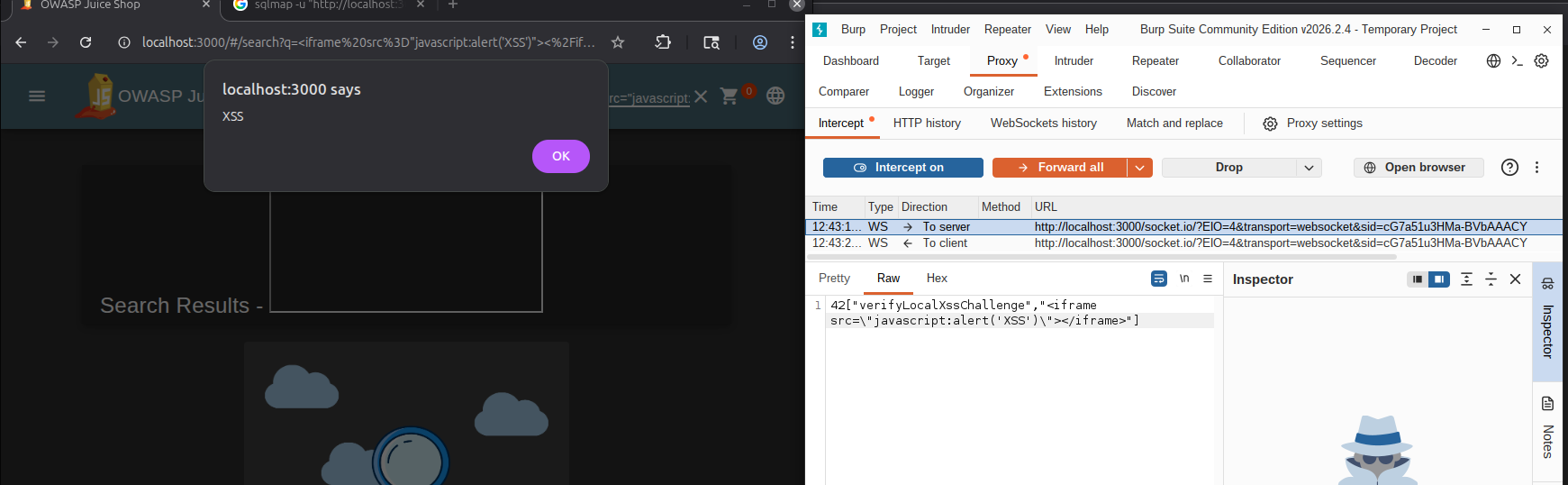
Task: Open the Chrome profile avatar icon
Action: (x=760, y=42)
